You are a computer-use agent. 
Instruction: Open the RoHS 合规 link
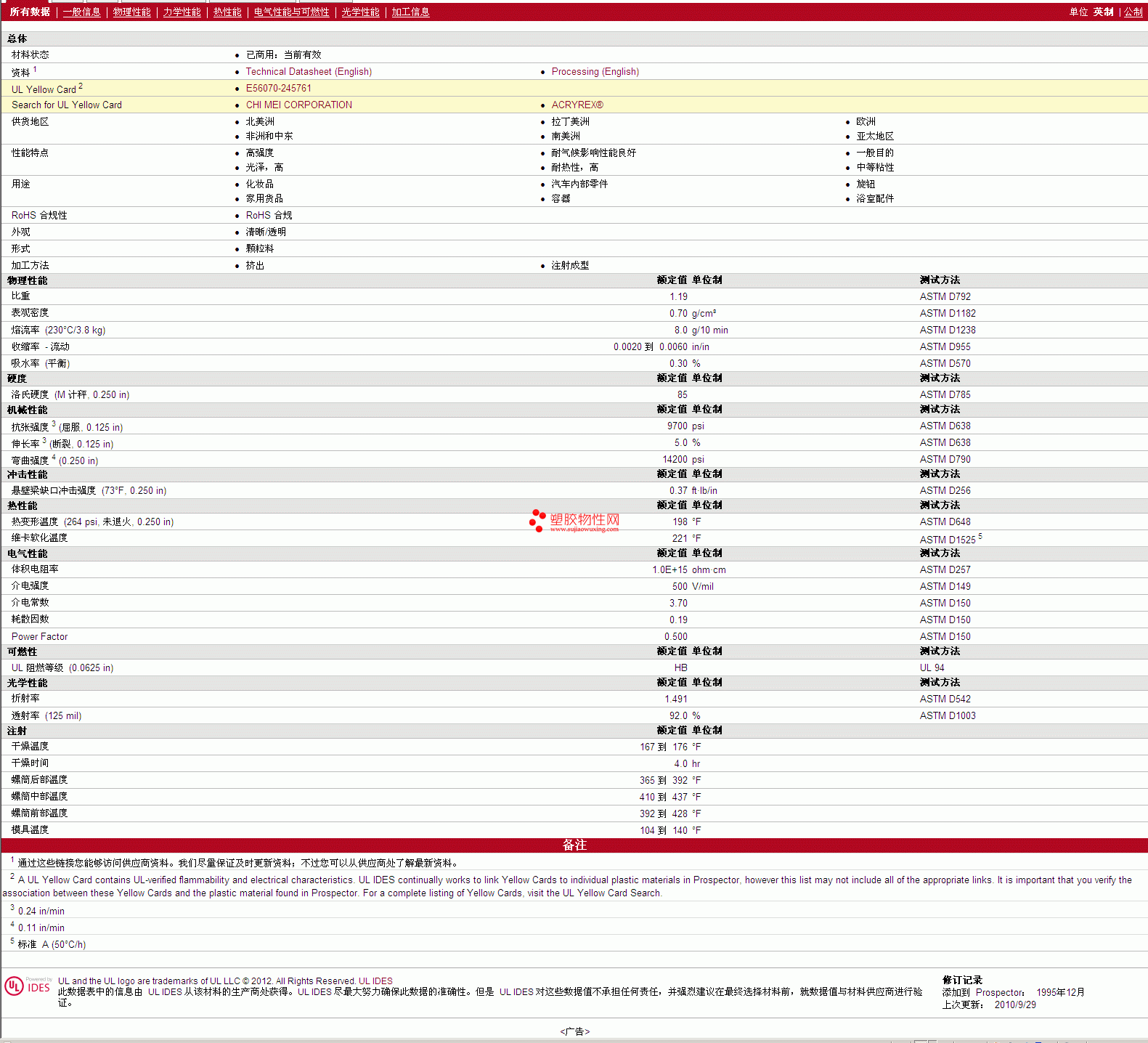pyautogui.click(x=269, y=216)
